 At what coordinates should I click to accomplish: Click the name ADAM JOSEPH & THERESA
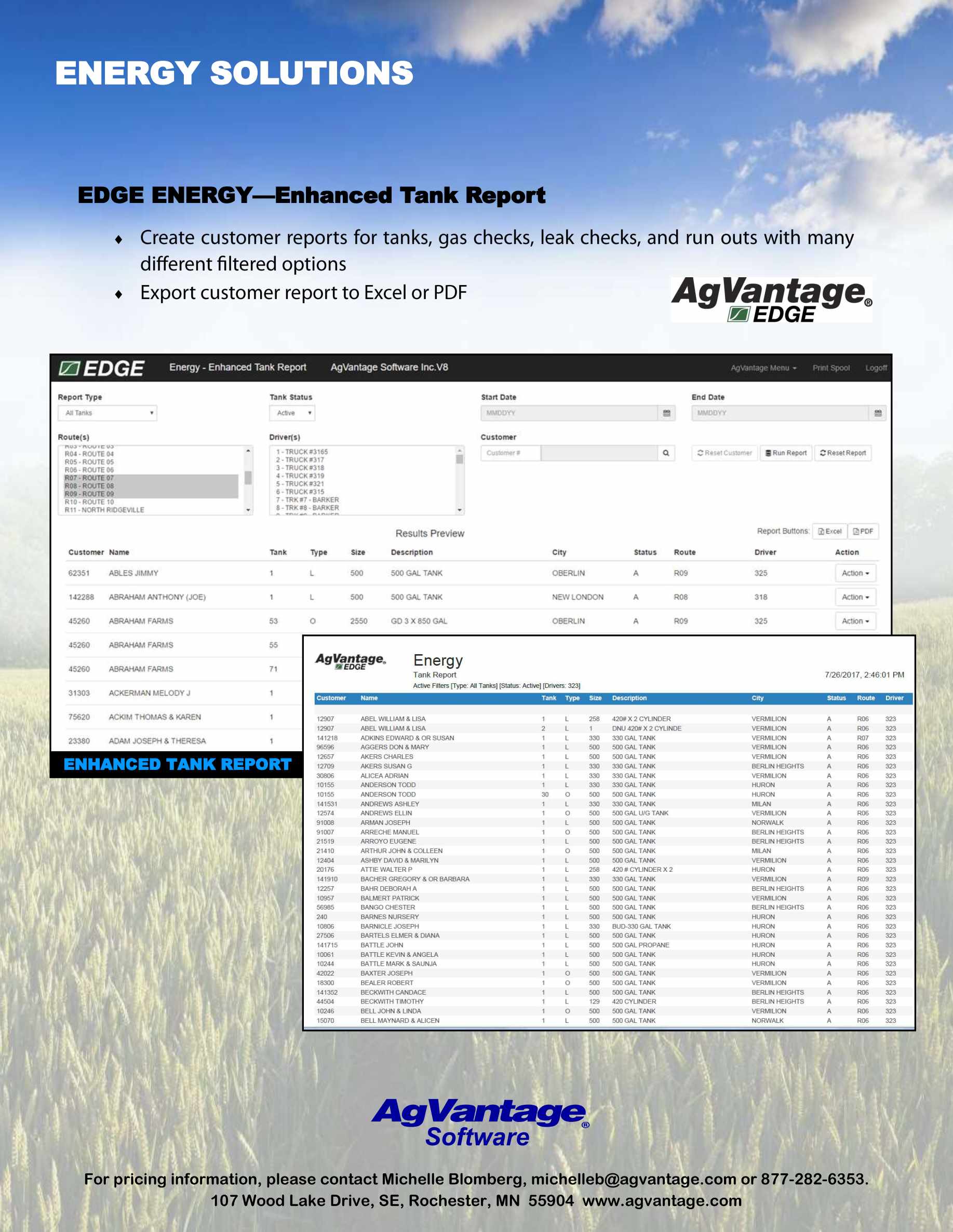[157, 741]
